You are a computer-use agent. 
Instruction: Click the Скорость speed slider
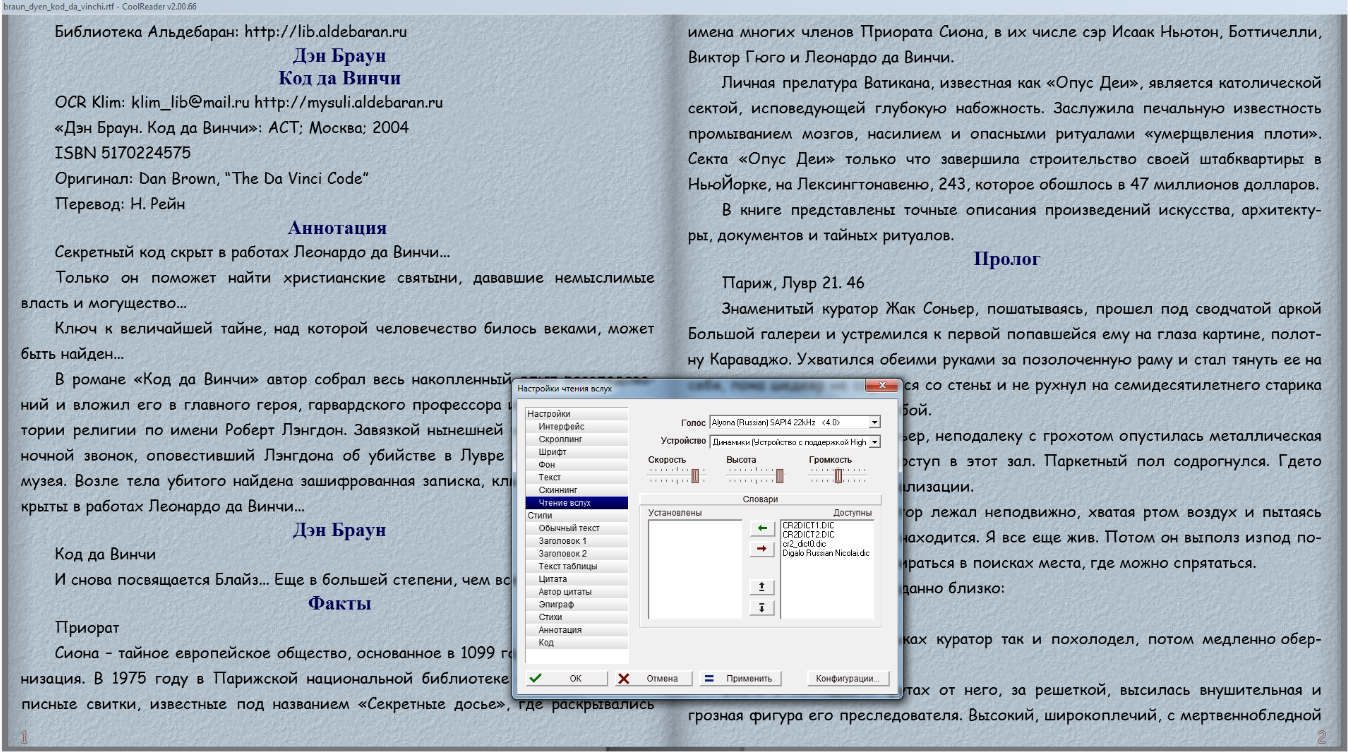point(677,476)
